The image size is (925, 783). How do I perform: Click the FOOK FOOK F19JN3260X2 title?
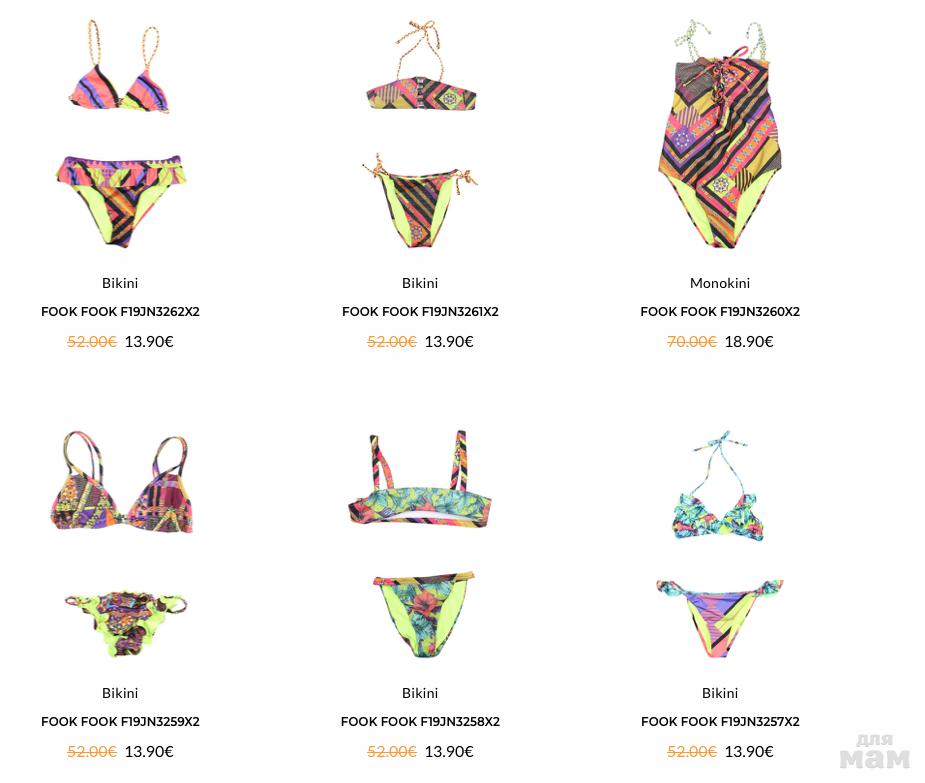pos(720,312)
